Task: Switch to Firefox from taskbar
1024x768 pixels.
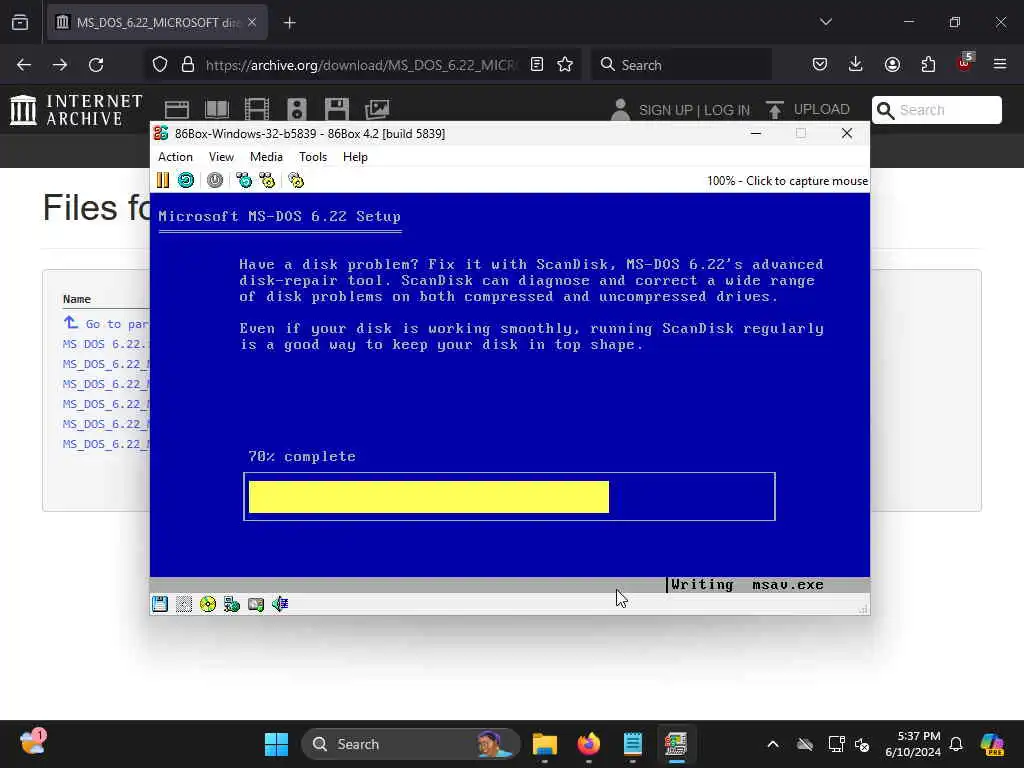Action: coord(588,744)
